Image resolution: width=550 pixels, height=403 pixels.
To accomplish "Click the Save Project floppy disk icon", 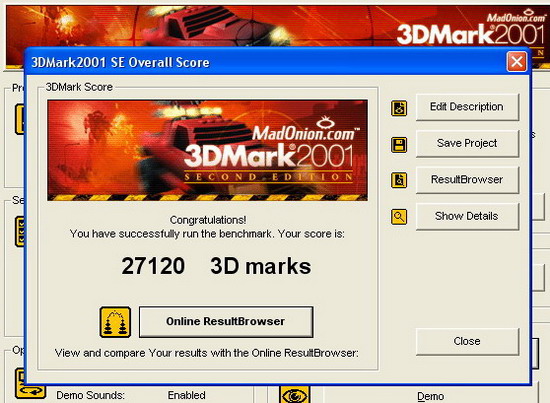I will [x=399, y=145].
